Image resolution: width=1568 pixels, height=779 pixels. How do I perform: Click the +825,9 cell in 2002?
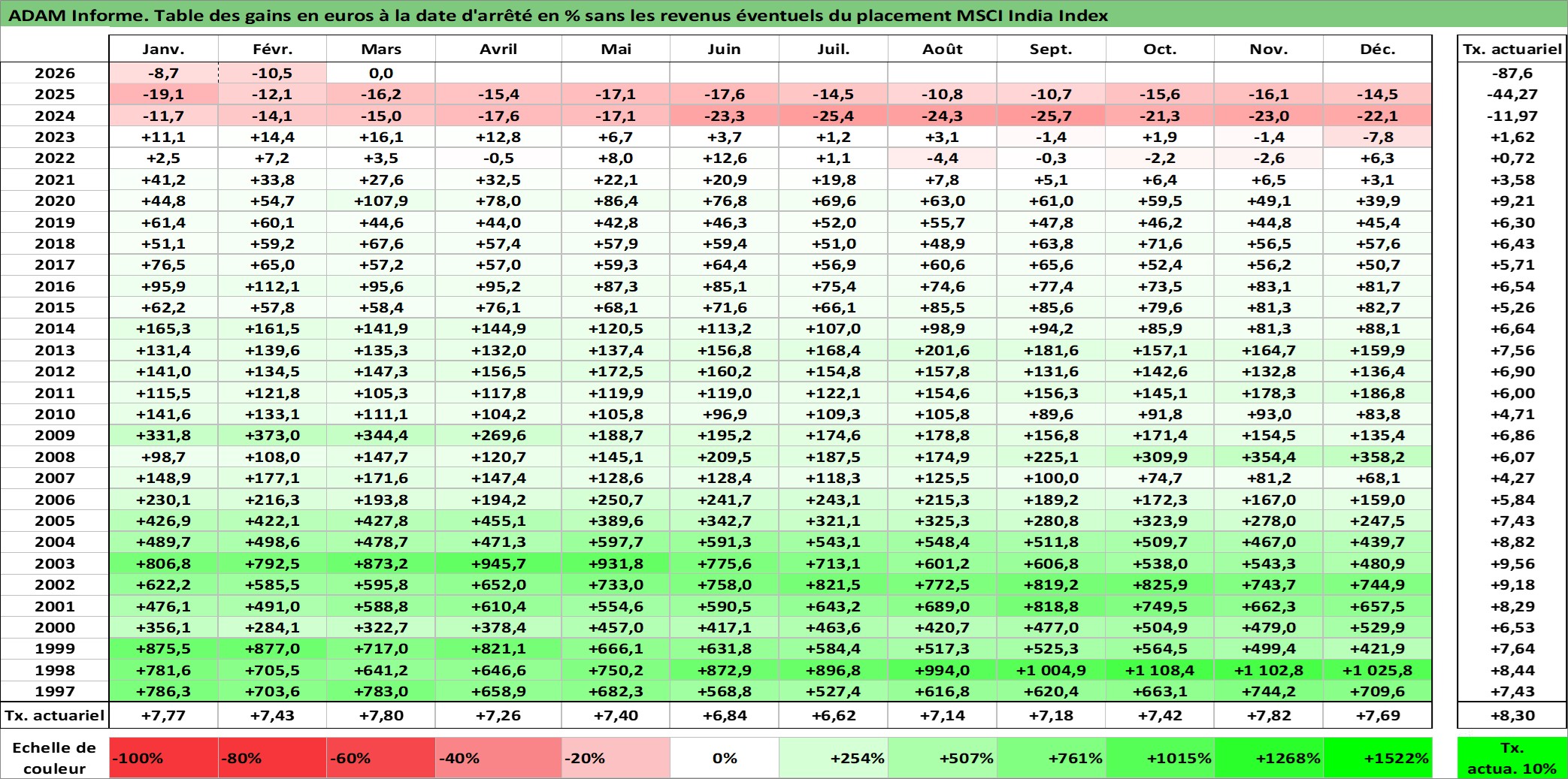click(1160, 584)
